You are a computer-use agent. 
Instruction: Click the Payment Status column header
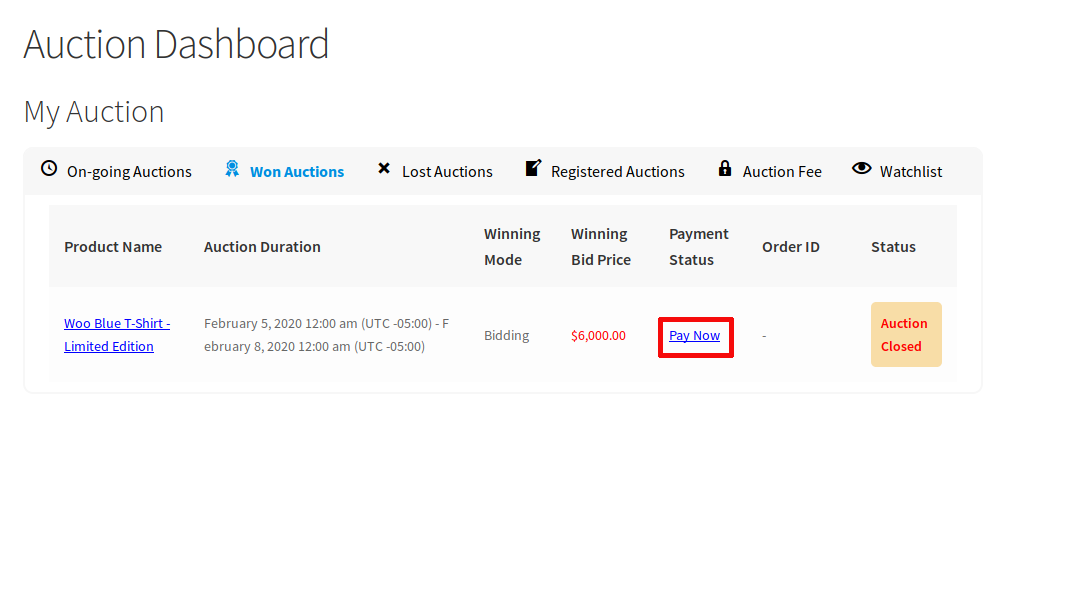pyautogui.click(x=698, y=247)
